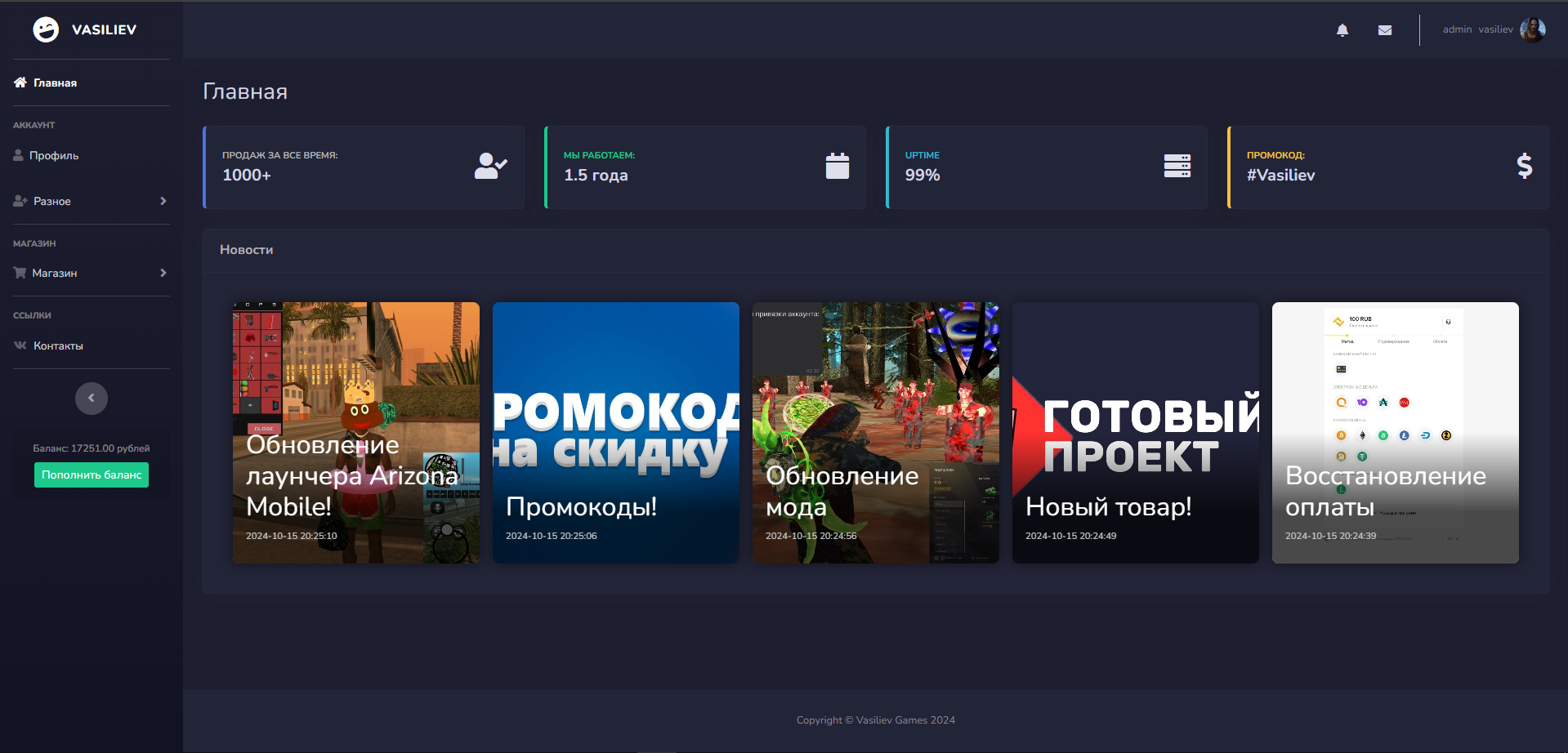This screenshot has width=1568, height=753.
Task: Open Магазин menu item
Action: pyautogui.click(x=92, y=273)
